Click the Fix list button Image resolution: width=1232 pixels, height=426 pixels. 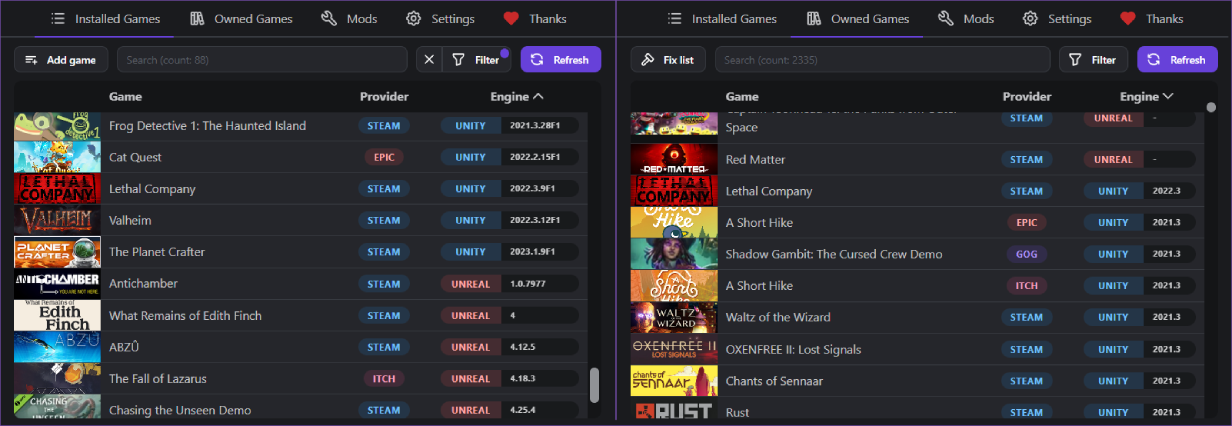coord(668,60)
